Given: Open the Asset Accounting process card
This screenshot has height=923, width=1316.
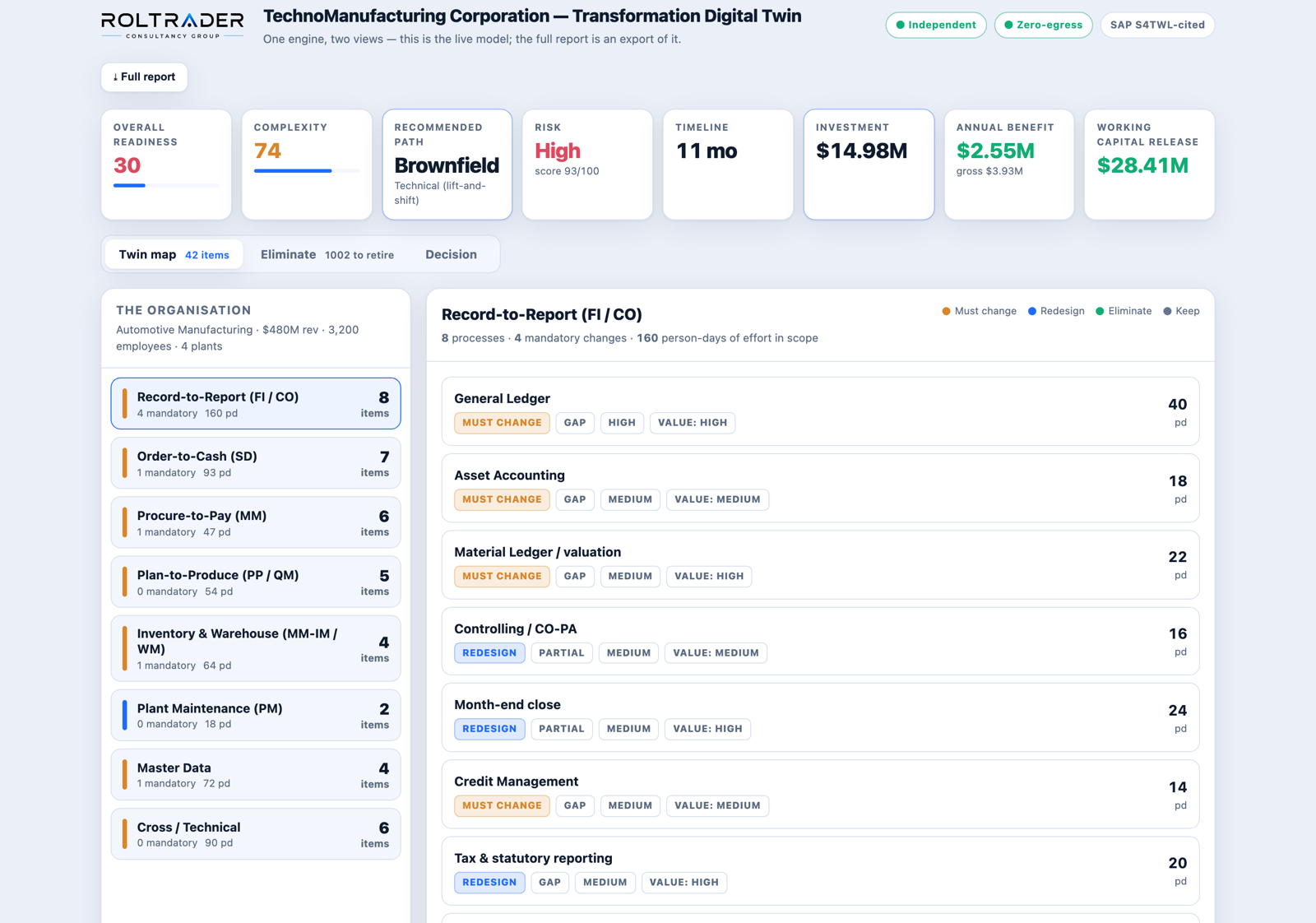Looking at the screenshot, I should click(x=820, y=488).
